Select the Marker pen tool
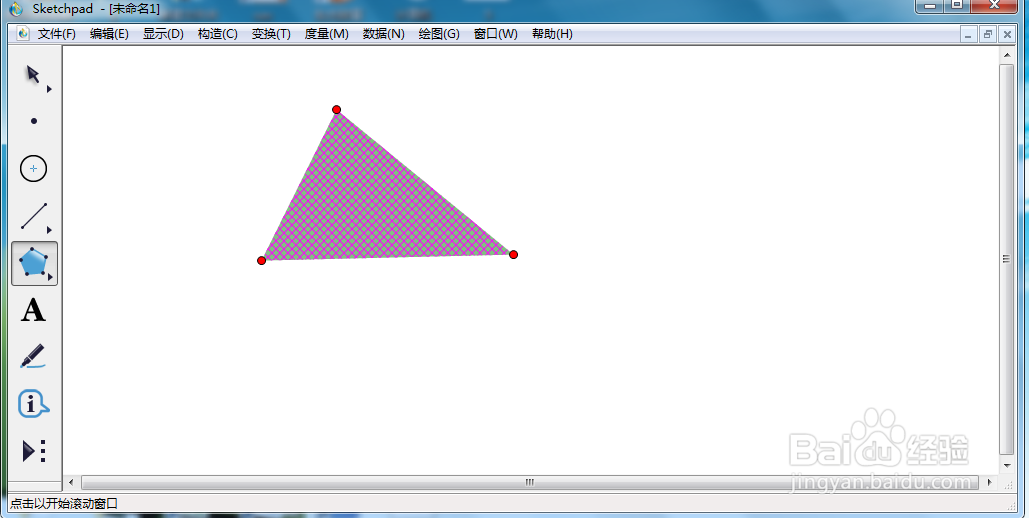Viewport: 1029px width, 518px height. click(33, 356)
